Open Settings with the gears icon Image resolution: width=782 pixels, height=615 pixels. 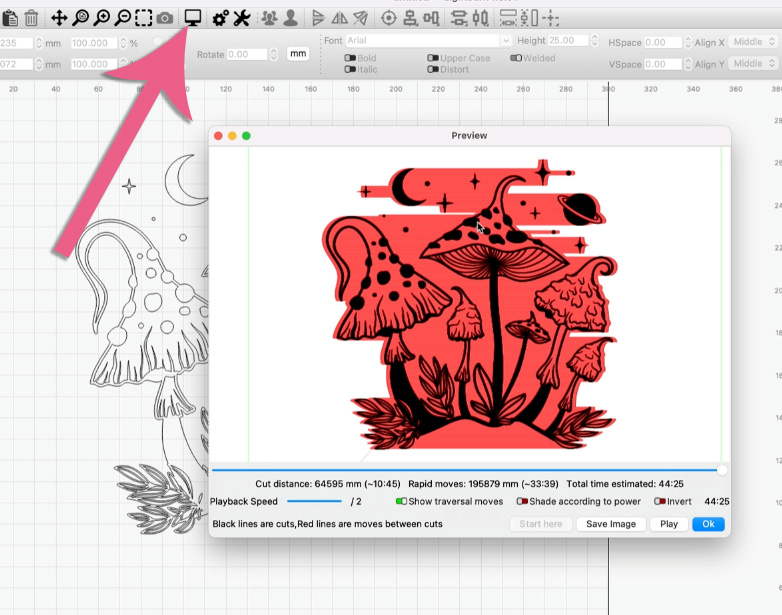coord(220,18)
